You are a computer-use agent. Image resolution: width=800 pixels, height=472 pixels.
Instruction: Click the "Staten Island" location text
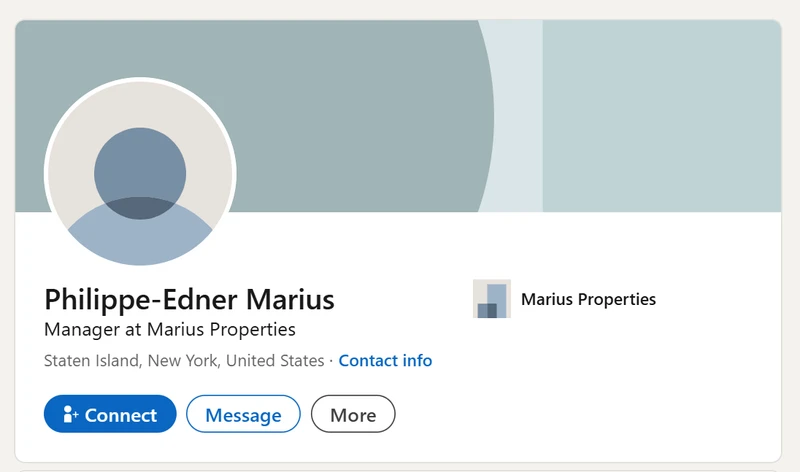point(88,360)
